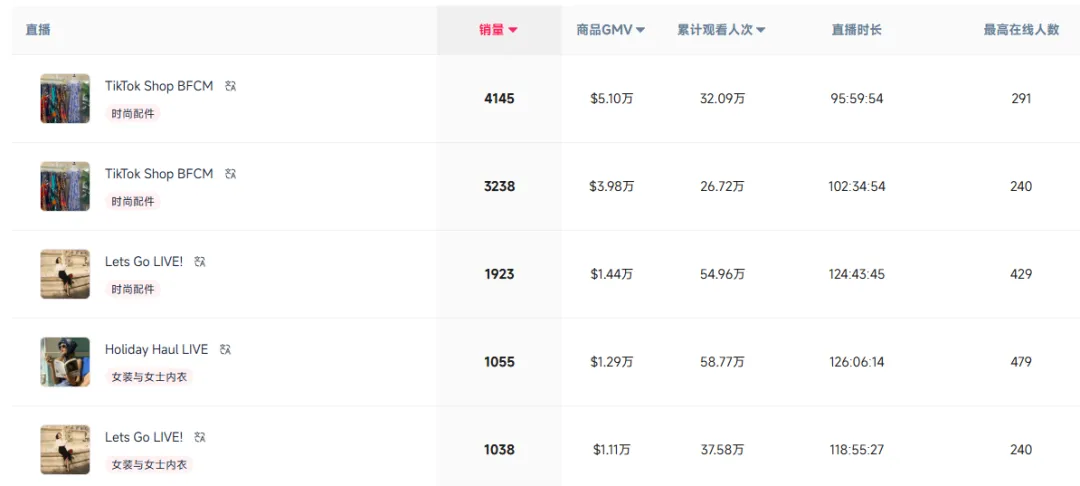Open the TikTok Shop BFCM title with 3238 sales
This screenshot has height=486, width=1080.
[159, 174]
